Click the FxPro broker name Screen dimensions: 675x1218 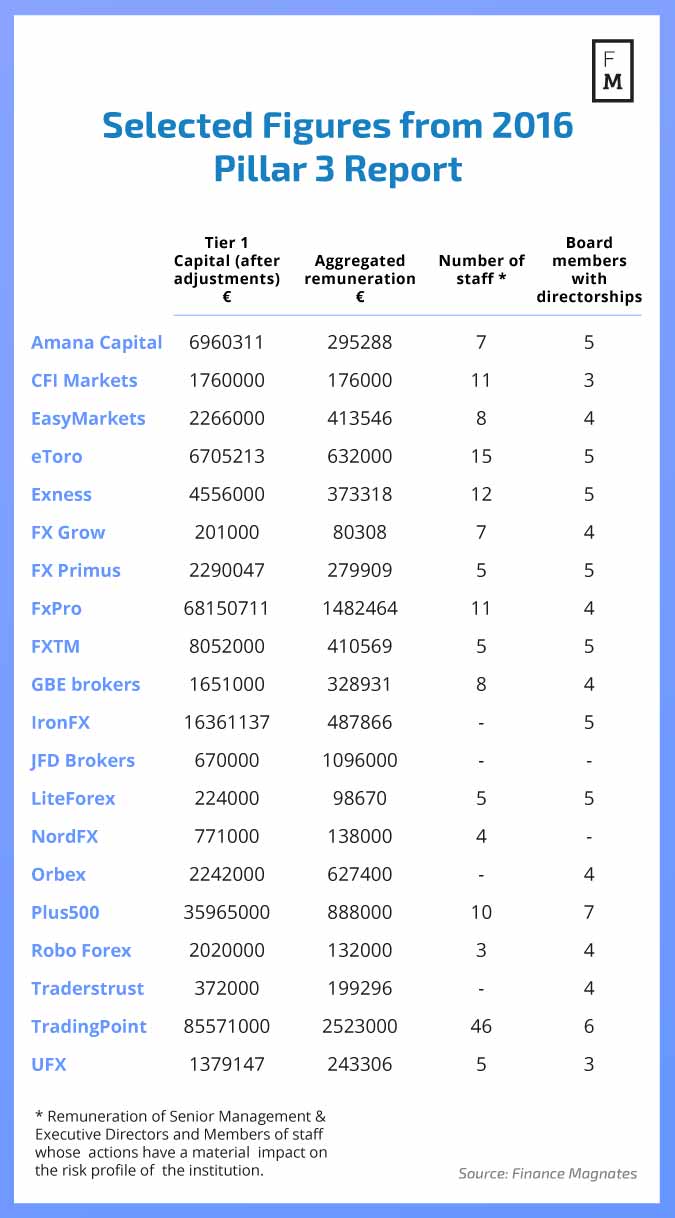(x=56, y=608)
